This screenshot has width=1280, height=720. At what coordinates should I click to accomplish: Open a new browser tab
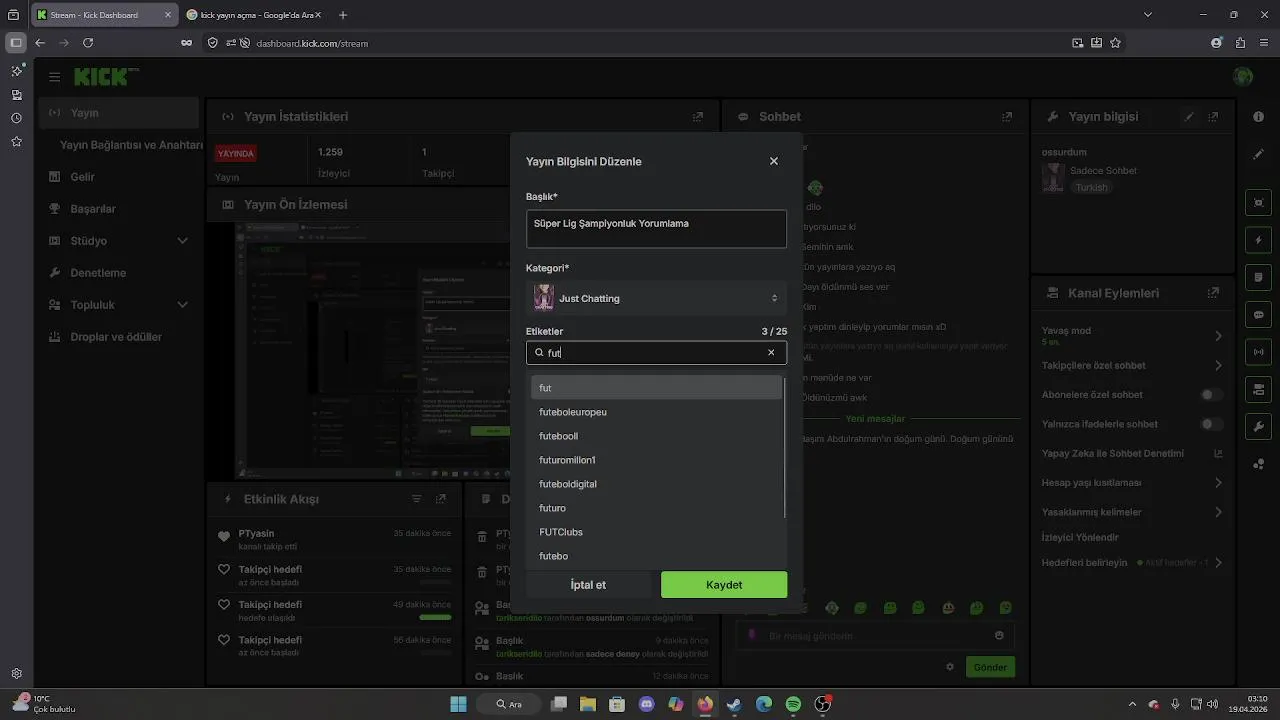tap(343, 15)
